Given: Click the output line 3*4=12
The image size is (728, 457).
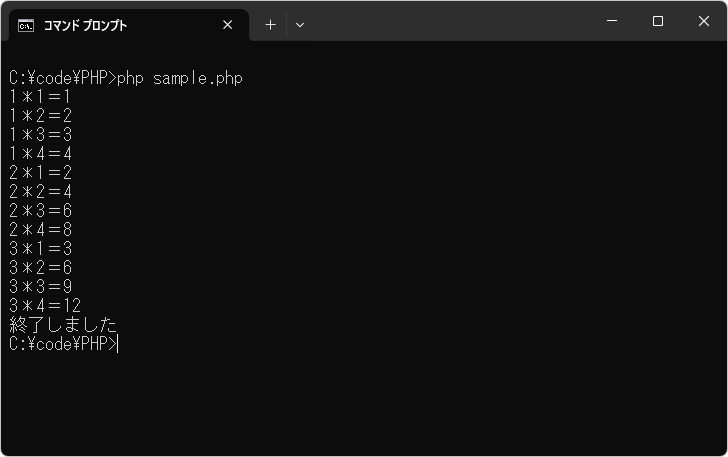Looking at the screenshot, I should click(x=45, y=306).
